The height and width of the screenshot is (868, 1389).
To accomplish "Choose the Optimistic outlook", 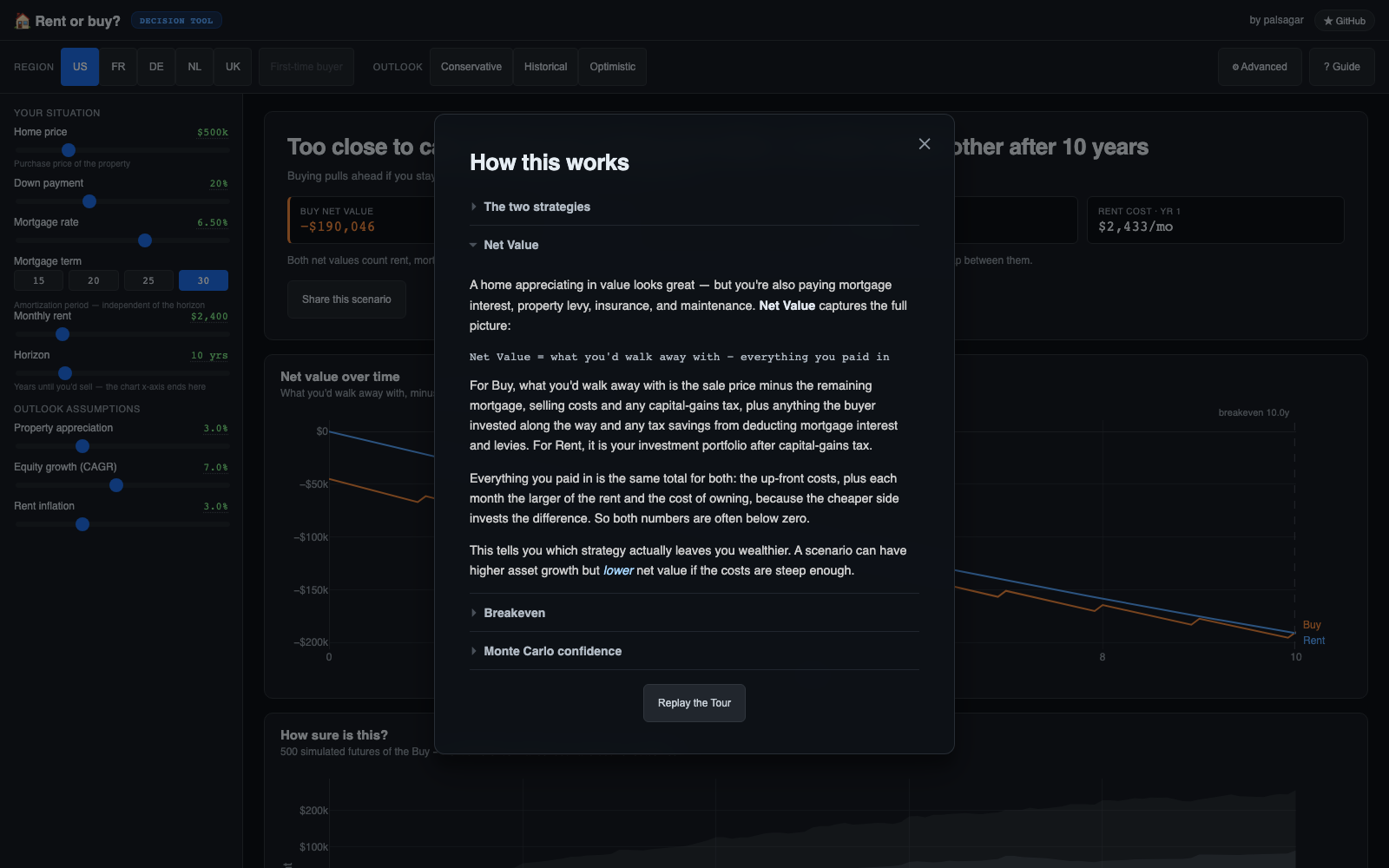I will pyautogui.click(x=613, y=67).
